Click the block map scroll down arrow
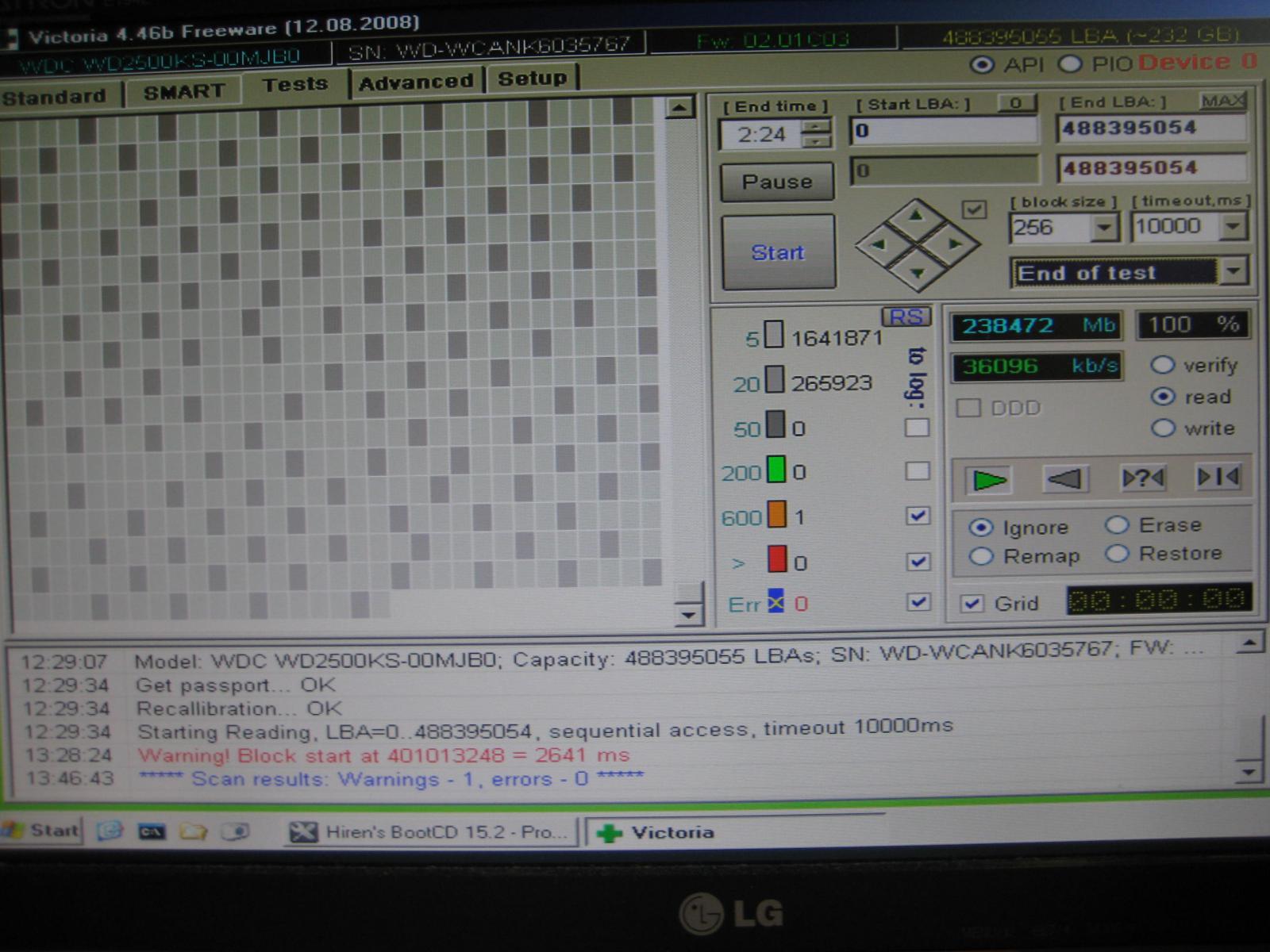 tap(688, 614)
